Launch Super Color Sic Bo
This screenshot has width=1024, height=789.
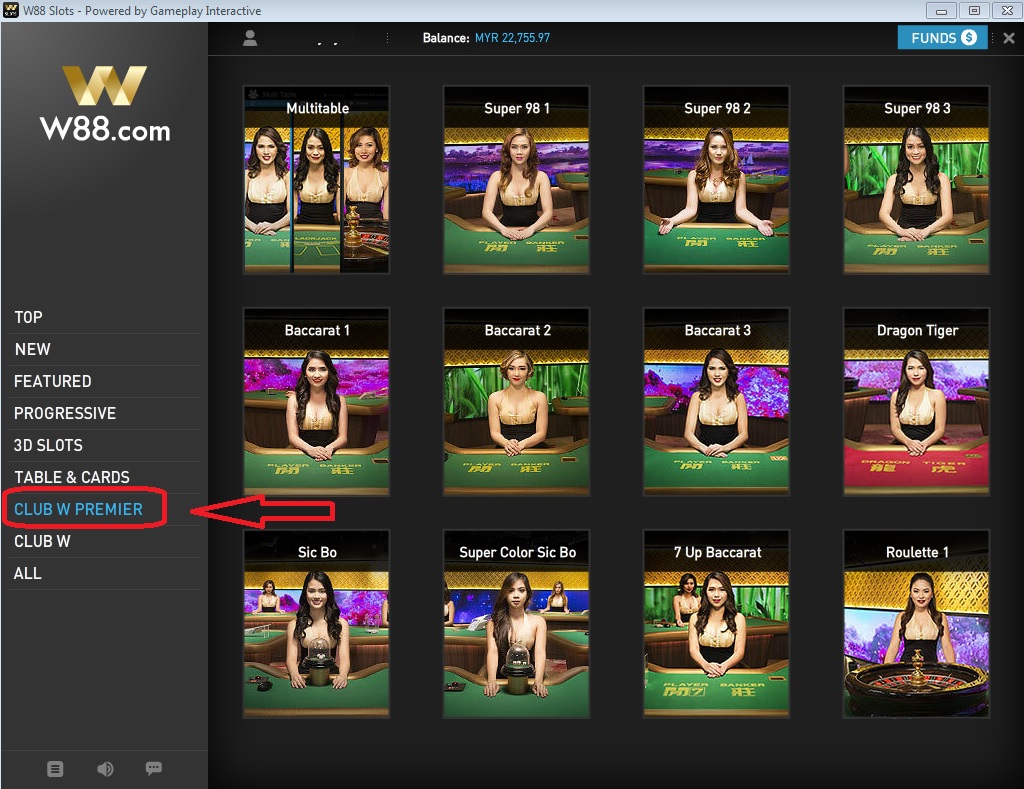tap(517, 624)
